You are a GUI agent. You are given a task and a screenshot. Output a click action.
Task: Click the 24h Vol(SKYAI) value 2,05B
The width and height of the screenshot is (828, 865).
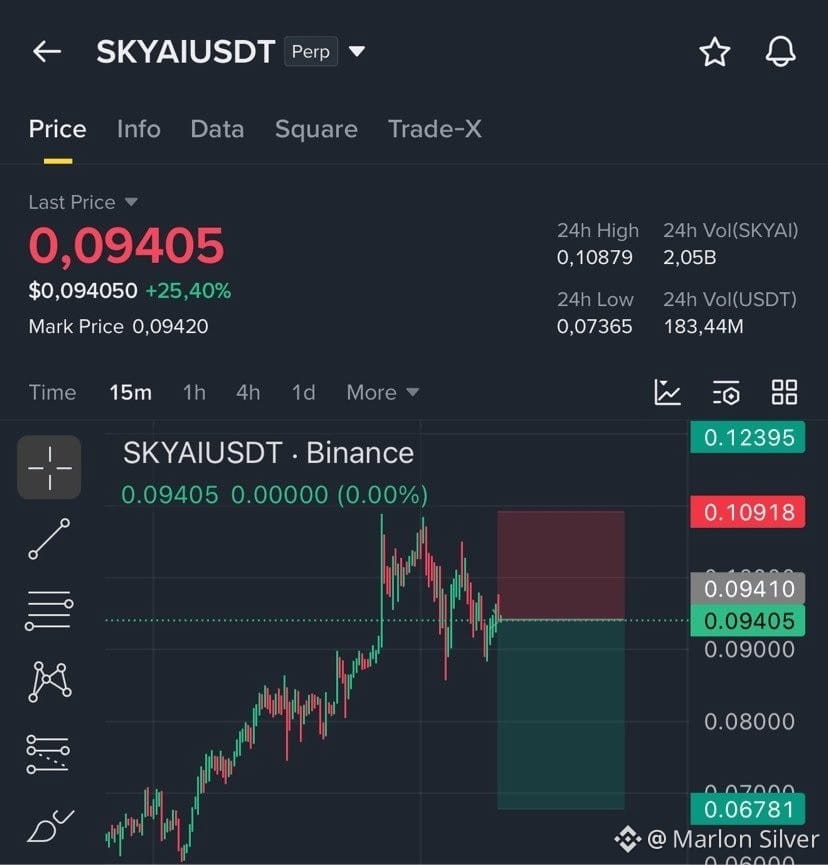point(690,257)
